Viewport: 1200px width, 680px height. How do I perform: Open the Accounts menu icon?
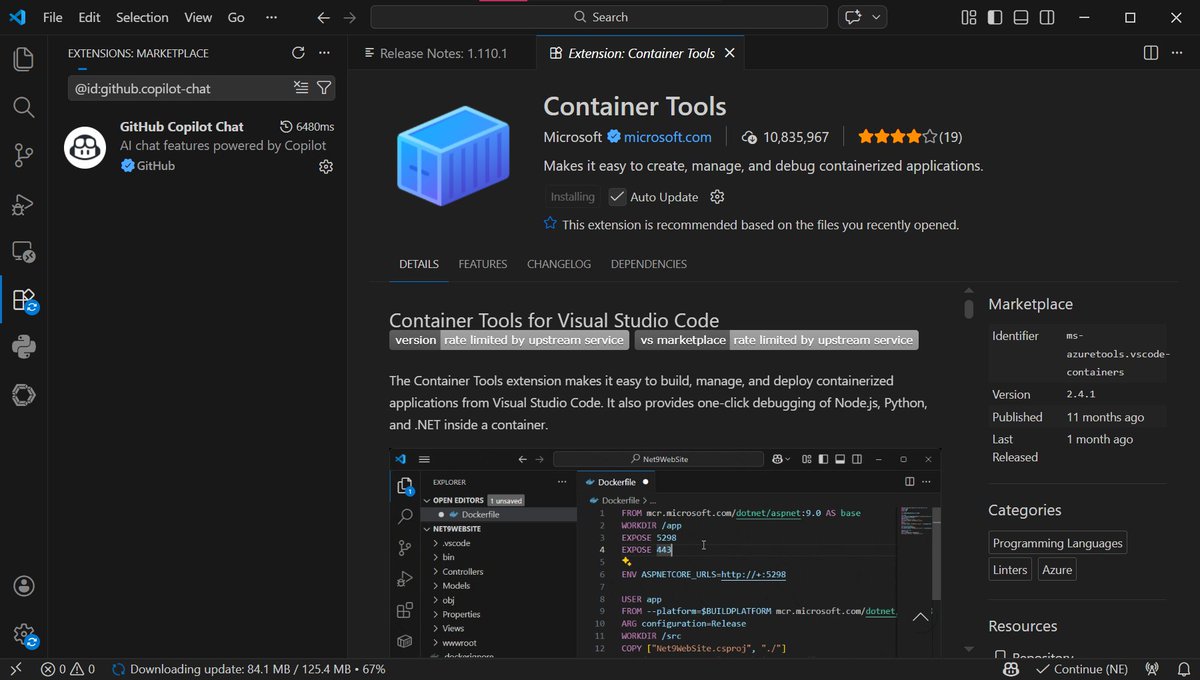(23, 586)
